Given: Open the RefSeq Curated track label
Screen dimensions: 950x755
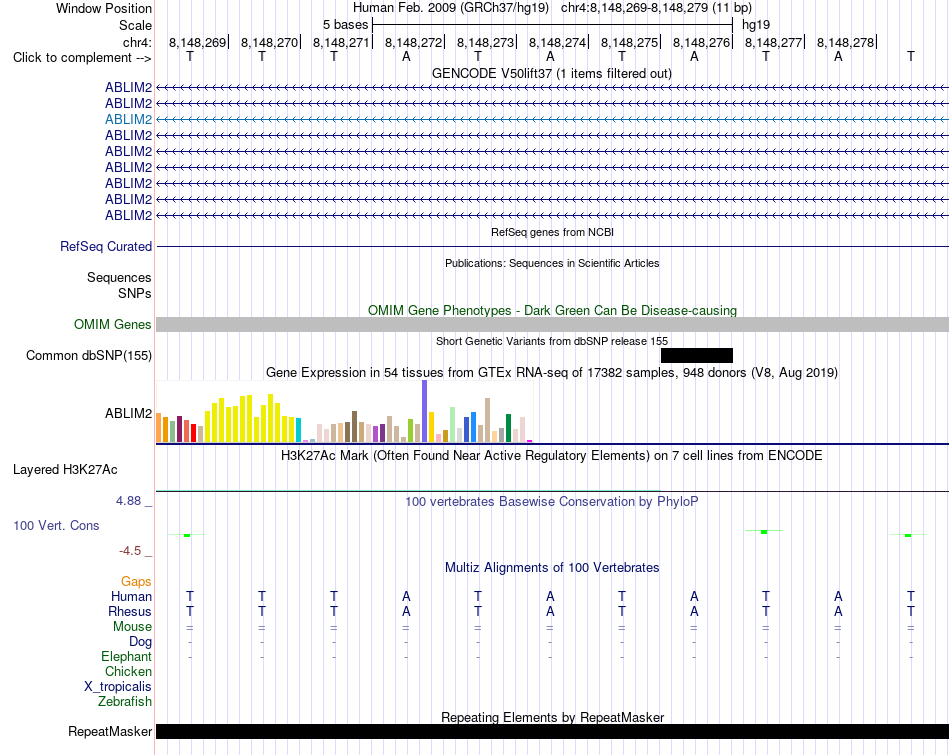Looking at the screenshot, I should coord(105,247).
